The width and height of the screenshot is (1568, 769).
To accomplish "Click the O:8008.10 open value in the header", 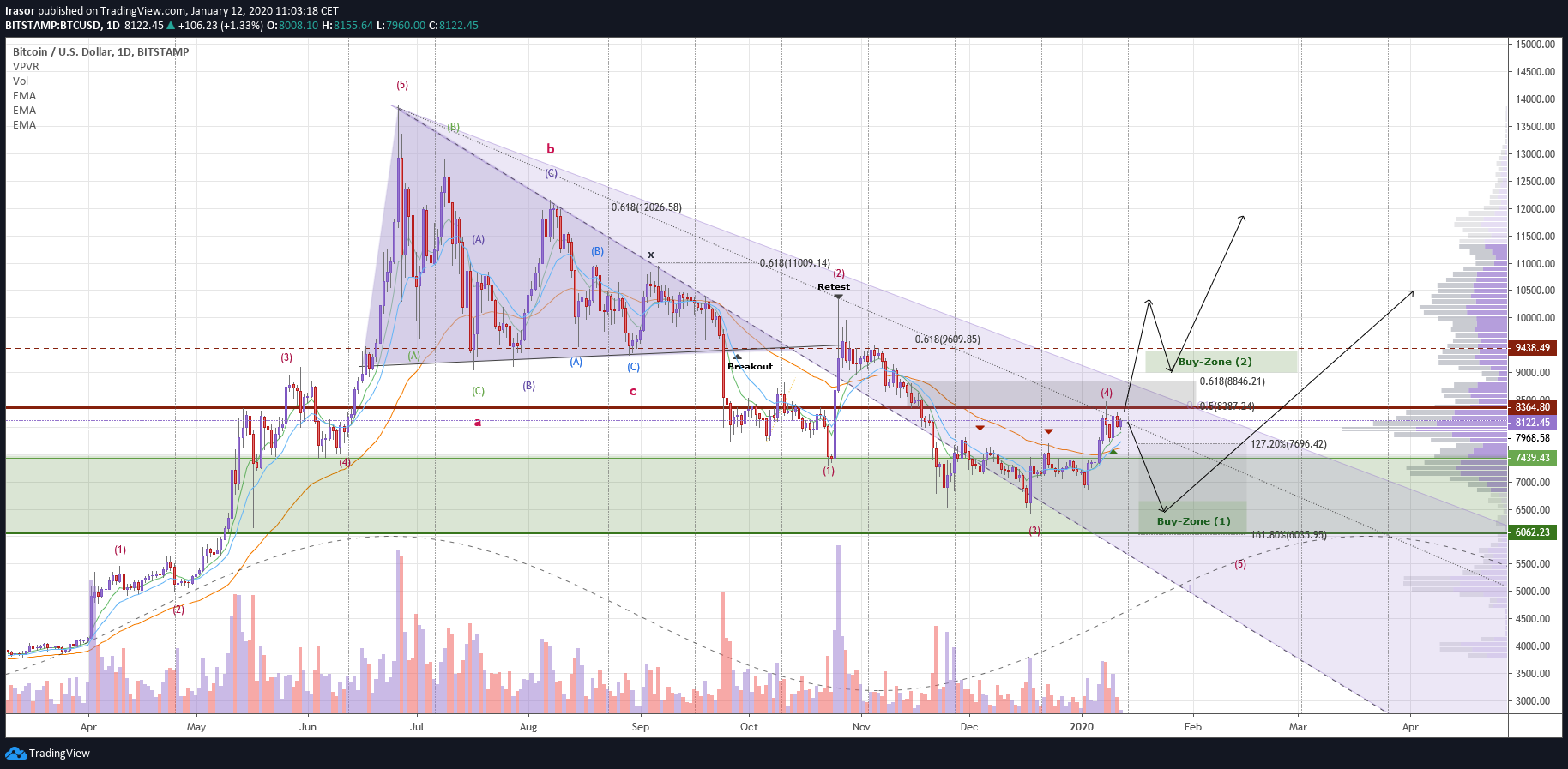I will (292, 26).
